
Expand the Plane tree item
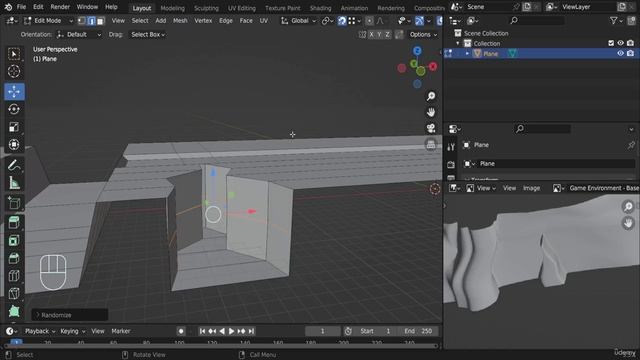[467, 53]
